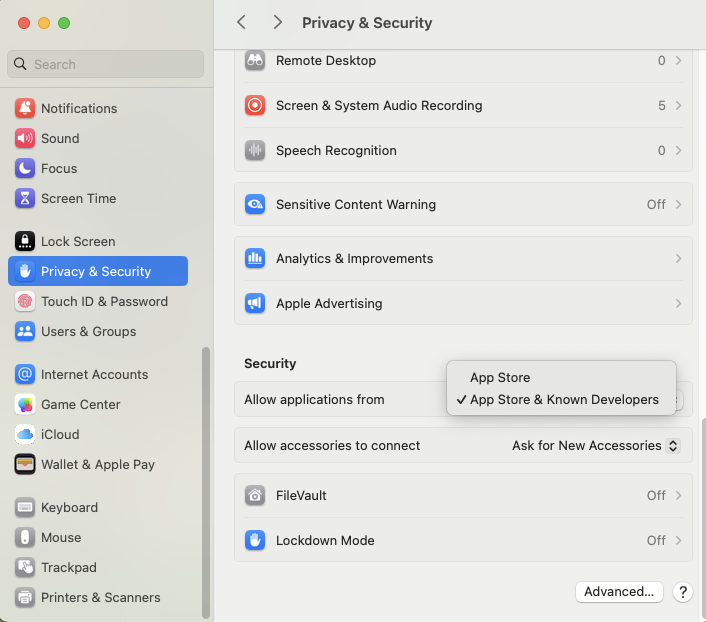Screen dimensions: 706x622
Task: Expand Analytics & Improvements row chevron
Action: point(678,258)
